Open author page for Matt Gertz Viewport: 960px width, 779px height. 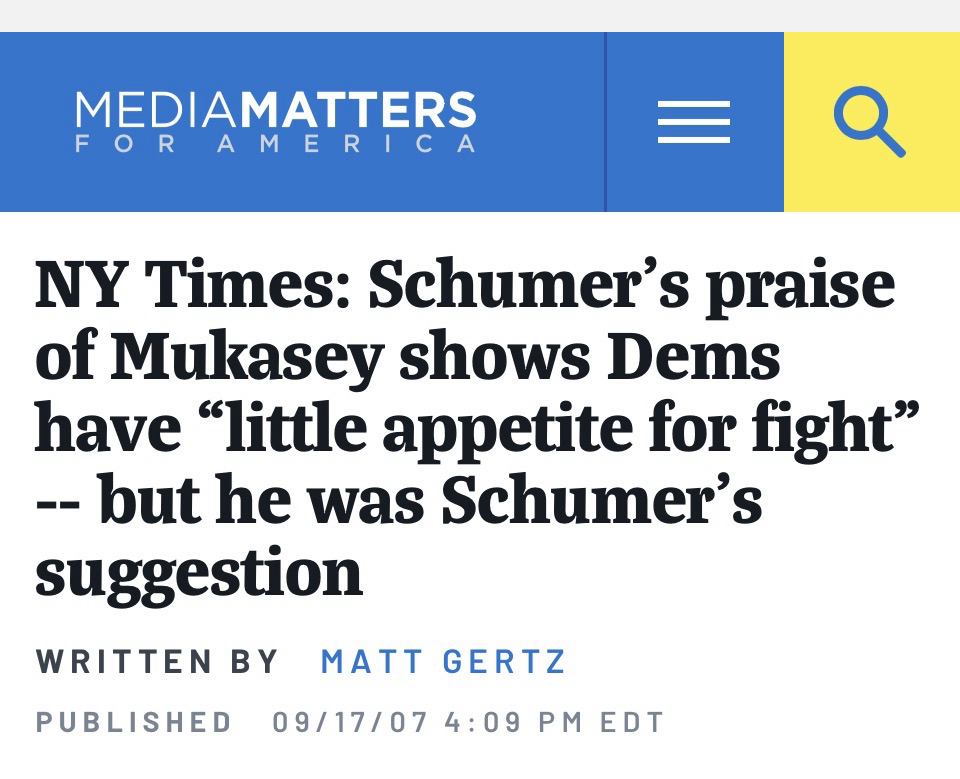444,662
